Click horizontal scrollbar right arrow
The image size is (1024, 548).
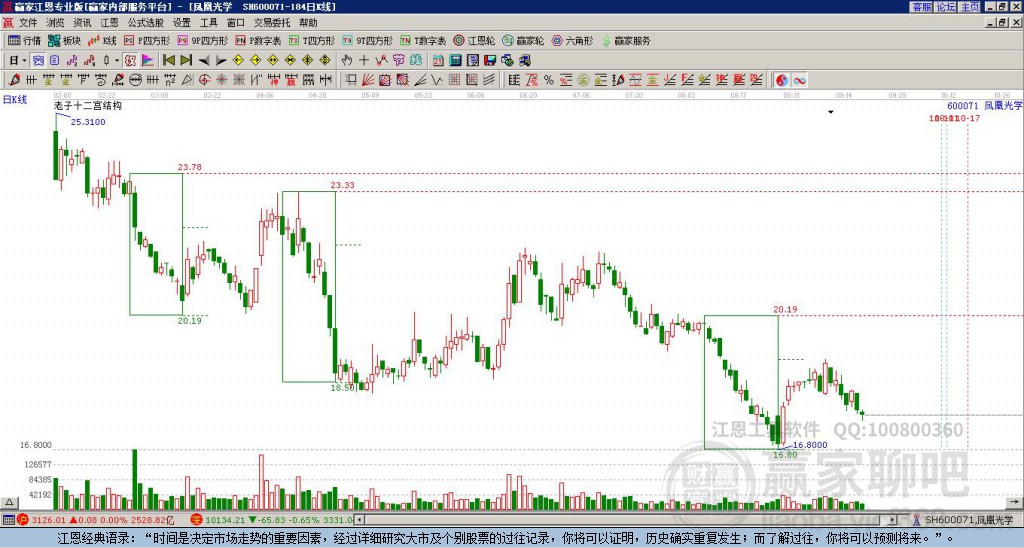coord(893,520)
